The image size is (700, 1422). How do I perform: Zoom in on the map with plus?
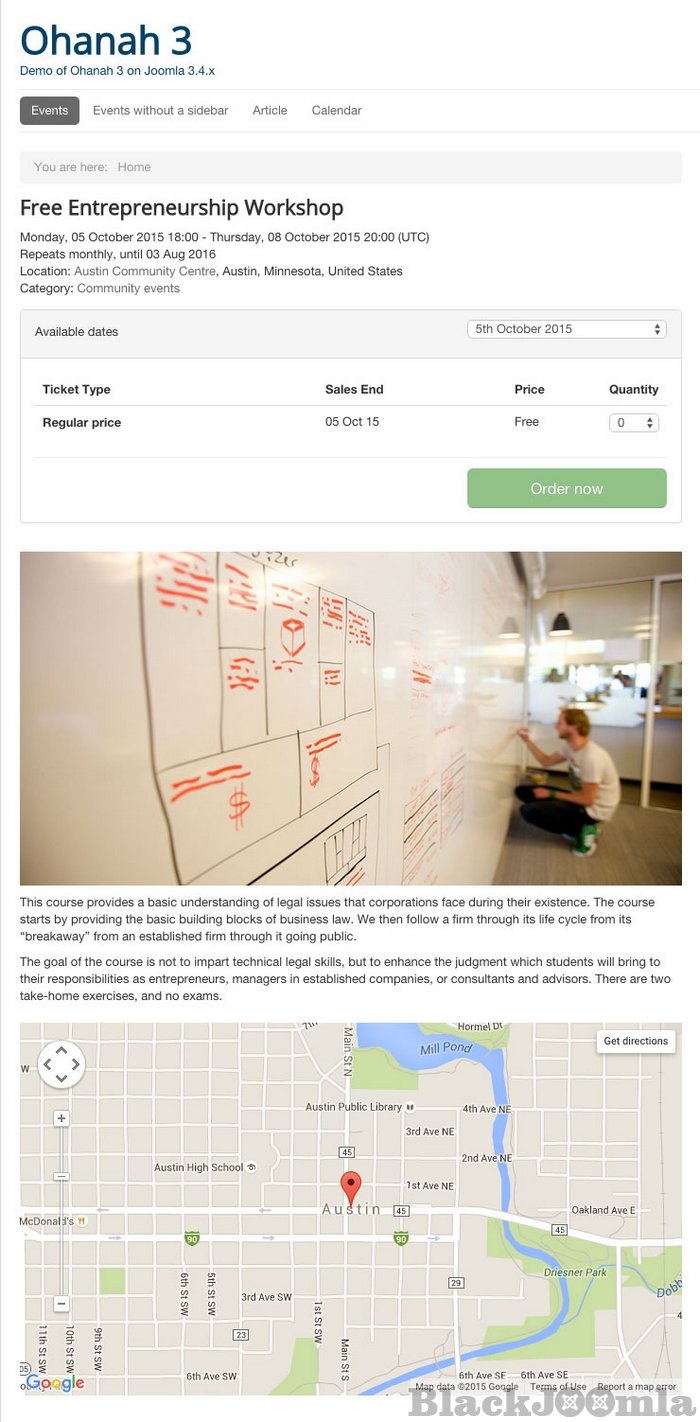61,1118
